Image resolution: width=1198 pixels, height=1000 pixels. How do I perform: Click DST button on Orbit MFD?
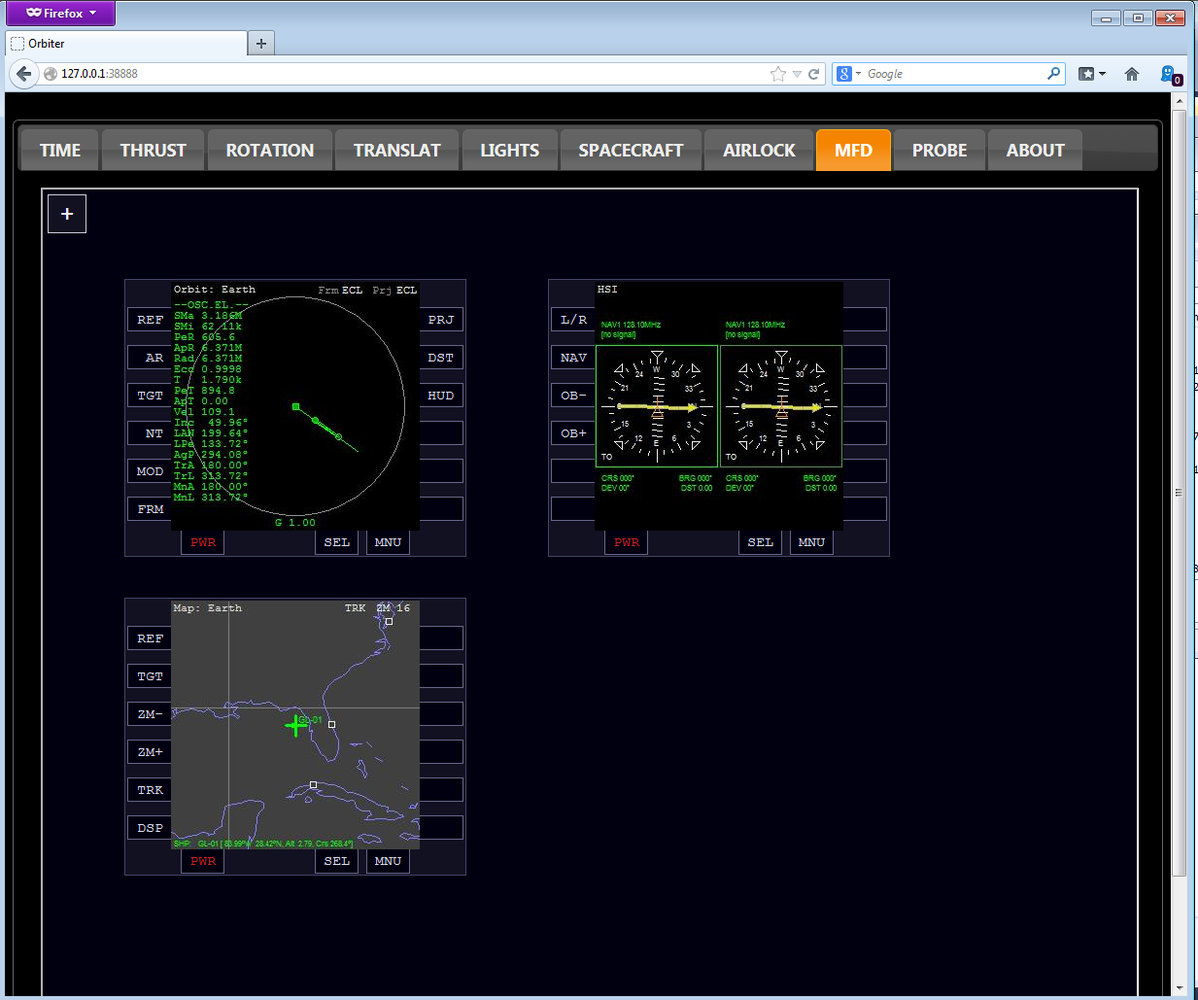(x=441, y=358)
